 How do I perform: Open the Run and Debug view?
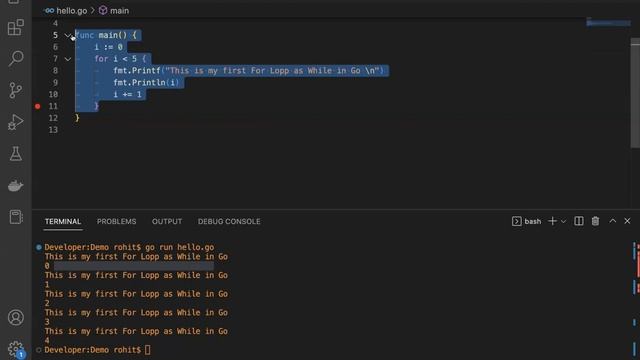(16, 122)
